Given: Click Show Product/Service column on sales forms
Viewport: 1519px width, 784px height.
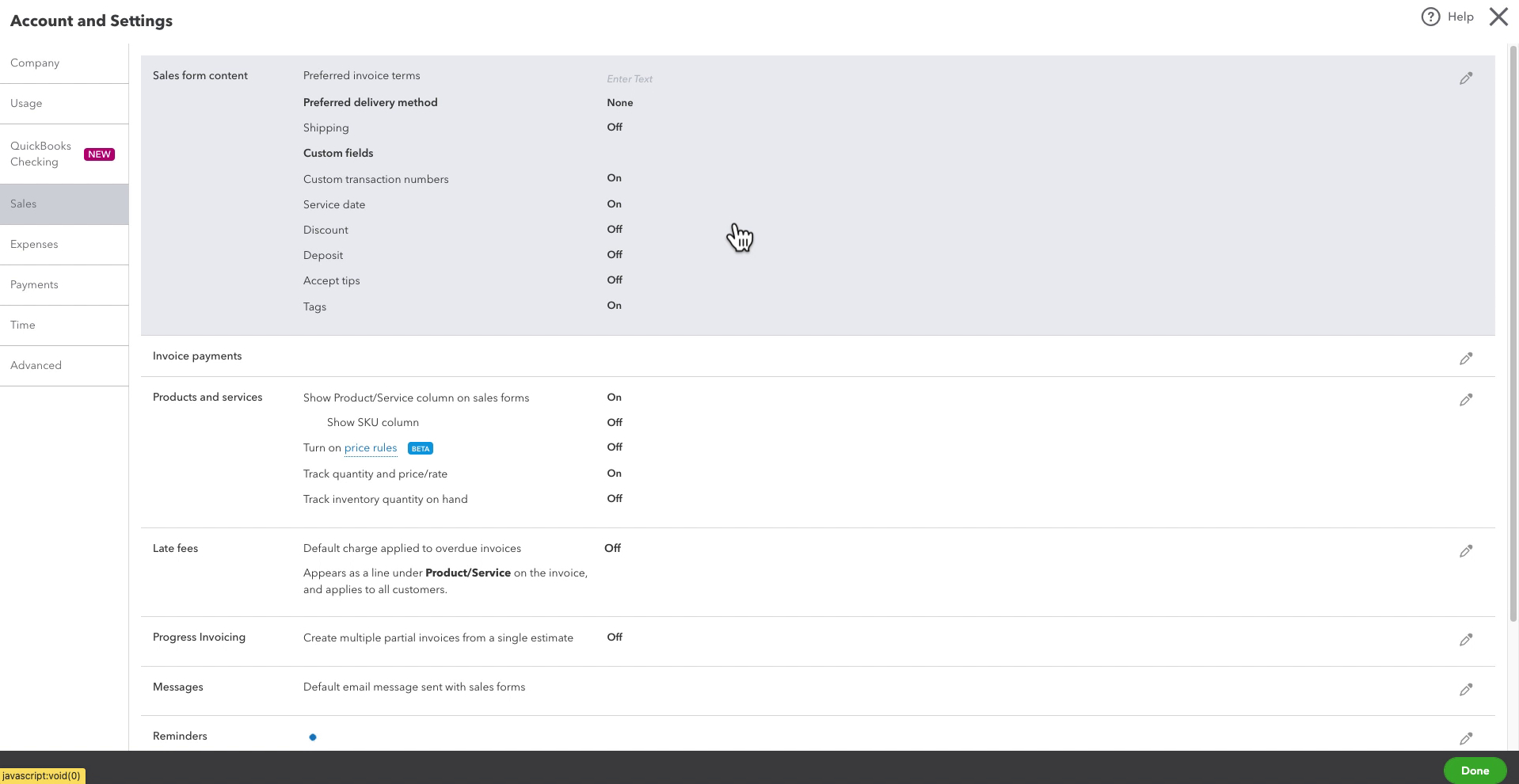Looking at the screenshot, I should click(416, 398).
